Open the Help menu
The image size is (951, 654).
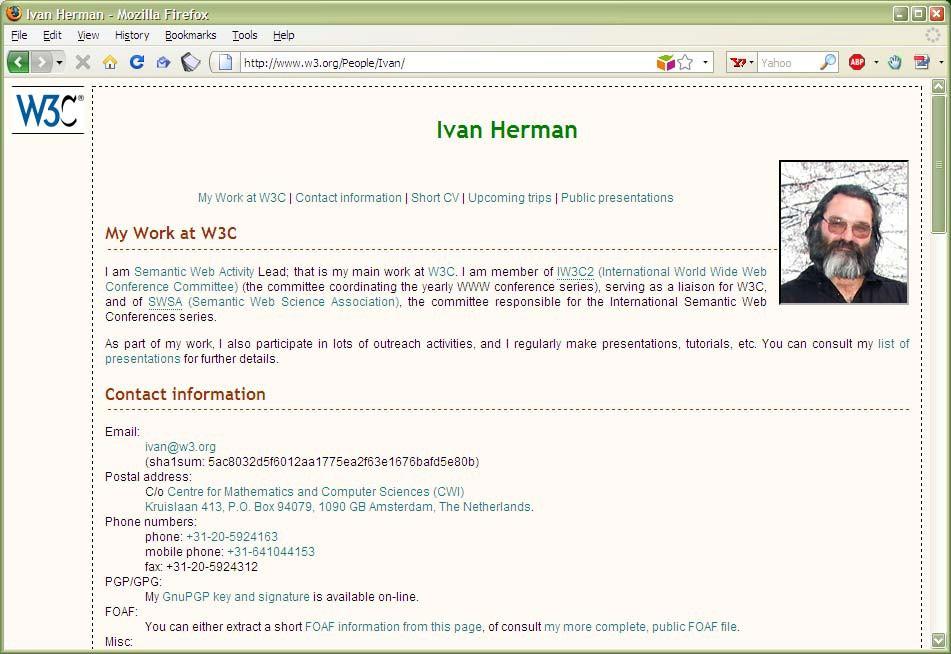click(x=284, y=35)
